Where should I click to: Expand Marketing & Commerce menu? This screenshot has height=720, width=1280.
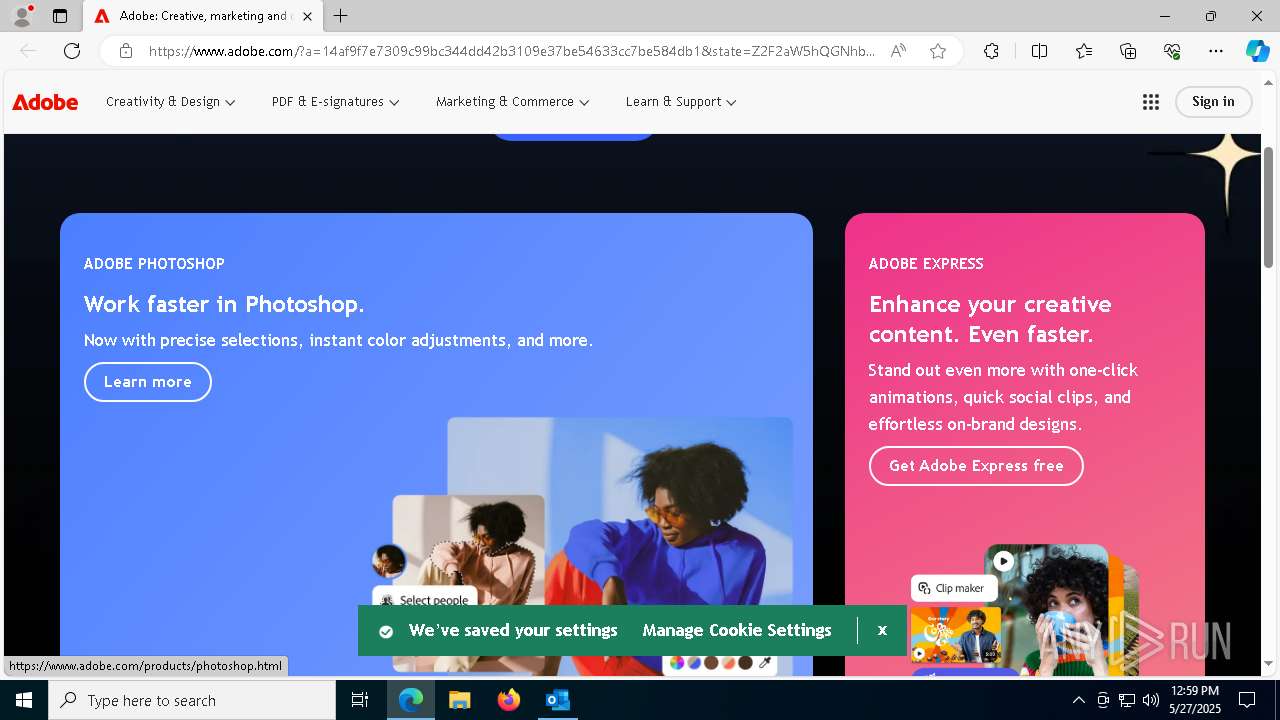(x=513, y=102)
